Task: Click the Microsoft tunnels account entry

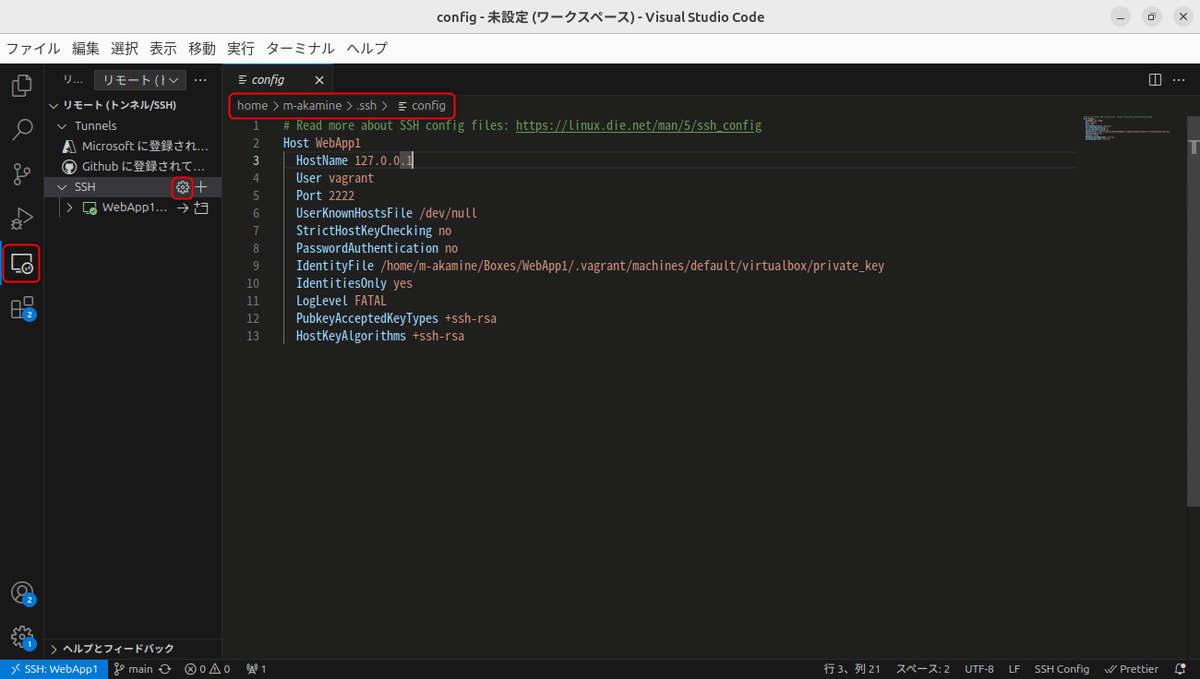Action: 134,146
